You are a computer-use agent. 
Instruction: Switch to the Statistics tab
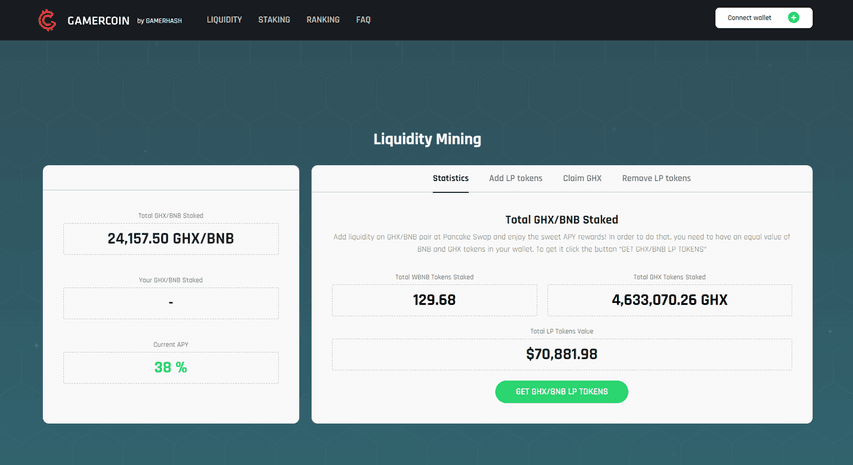click(x=450, y=178)
